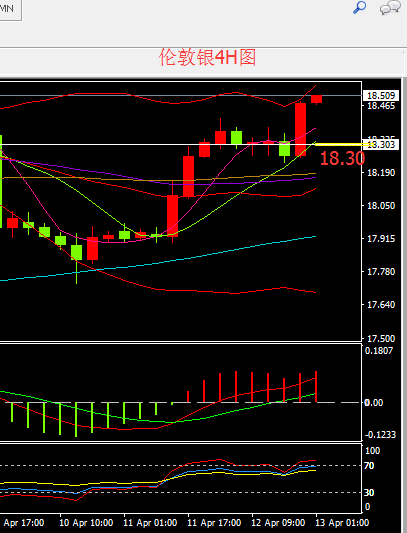Click price axis value 17.780

[381, 272]
